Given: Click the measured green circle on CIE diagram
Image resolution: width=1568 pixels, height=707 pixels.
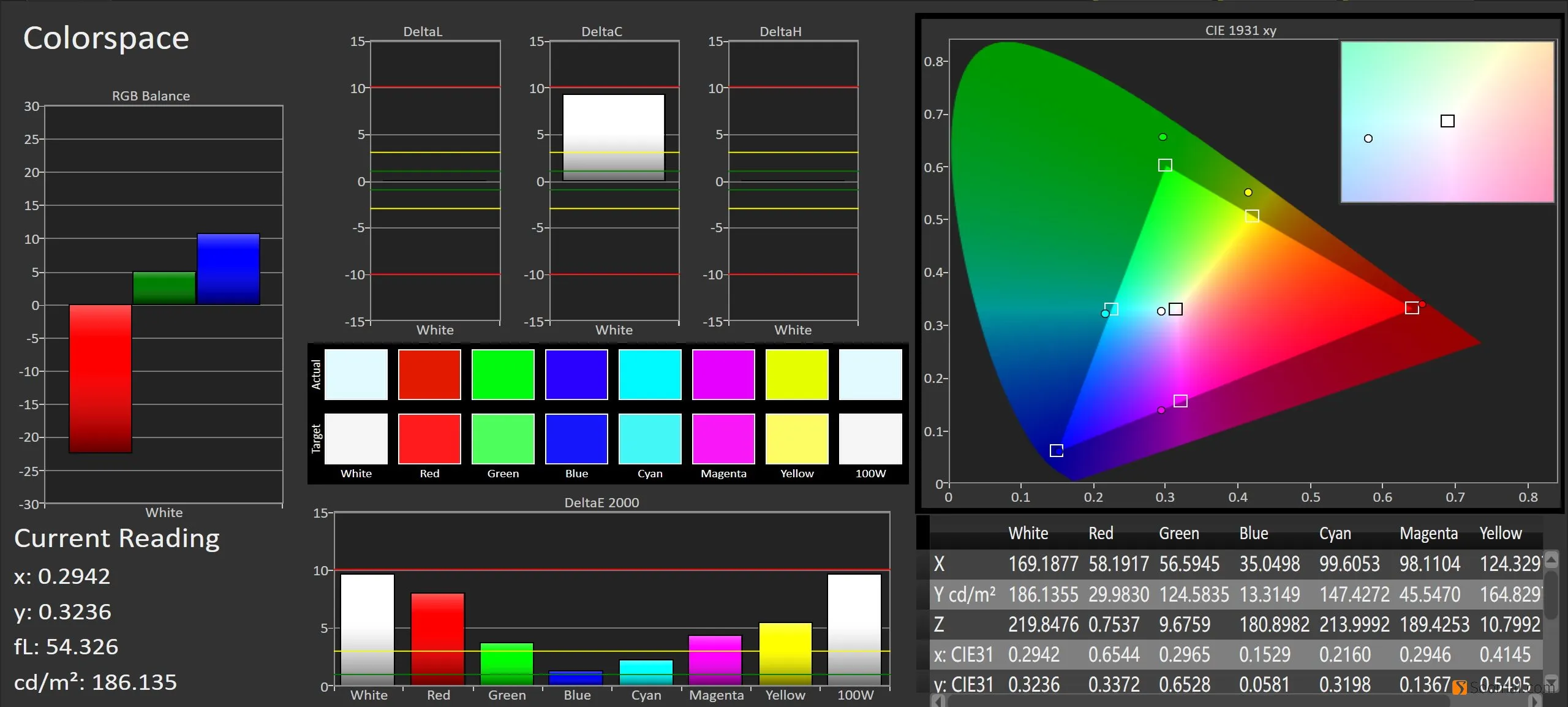Looking at the screenshot, I should tap(1163, 137).
